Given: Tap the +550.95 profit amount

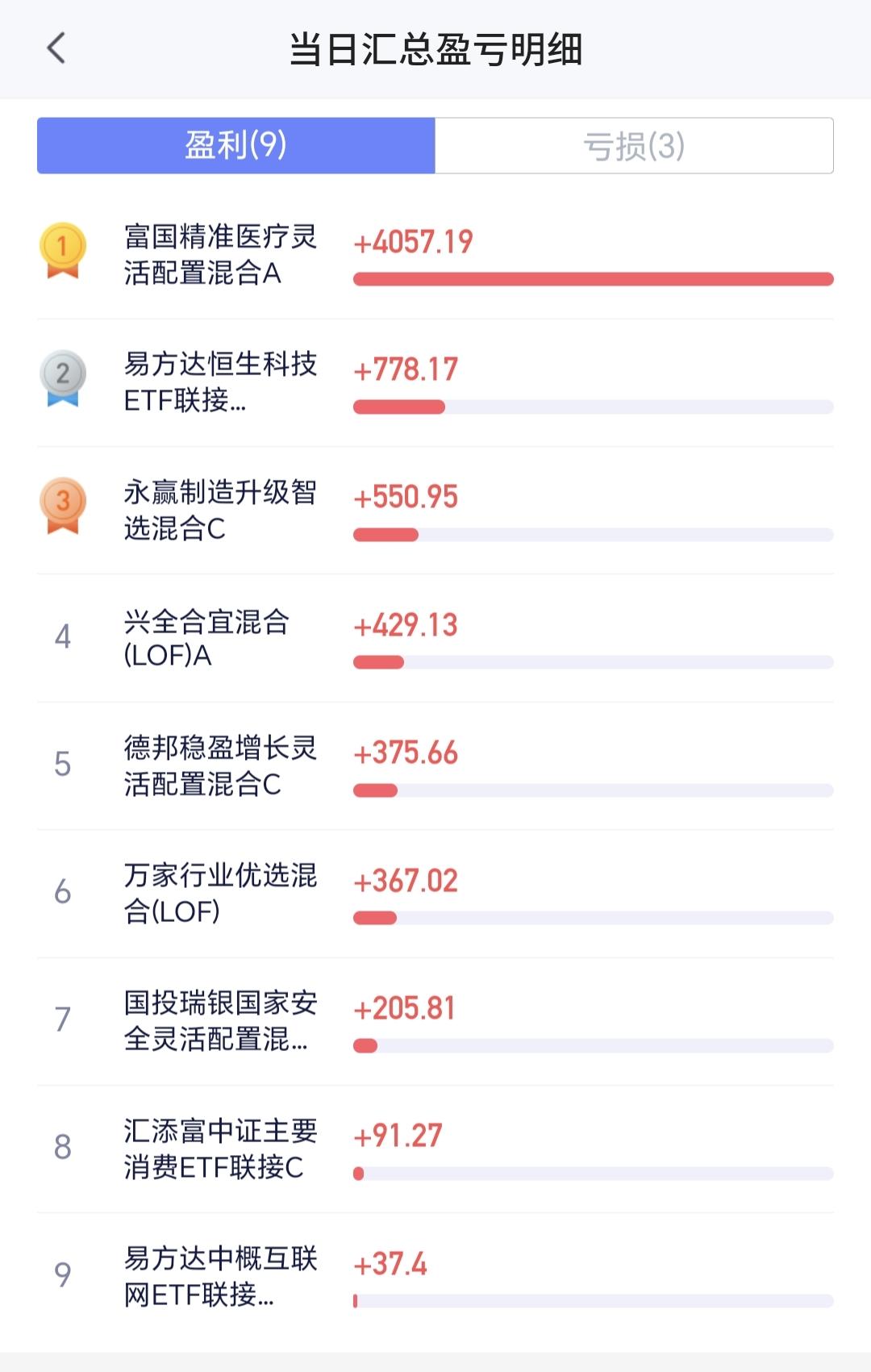Looking at the screenshot, I should pyautogui.click(x=406, y=497).
